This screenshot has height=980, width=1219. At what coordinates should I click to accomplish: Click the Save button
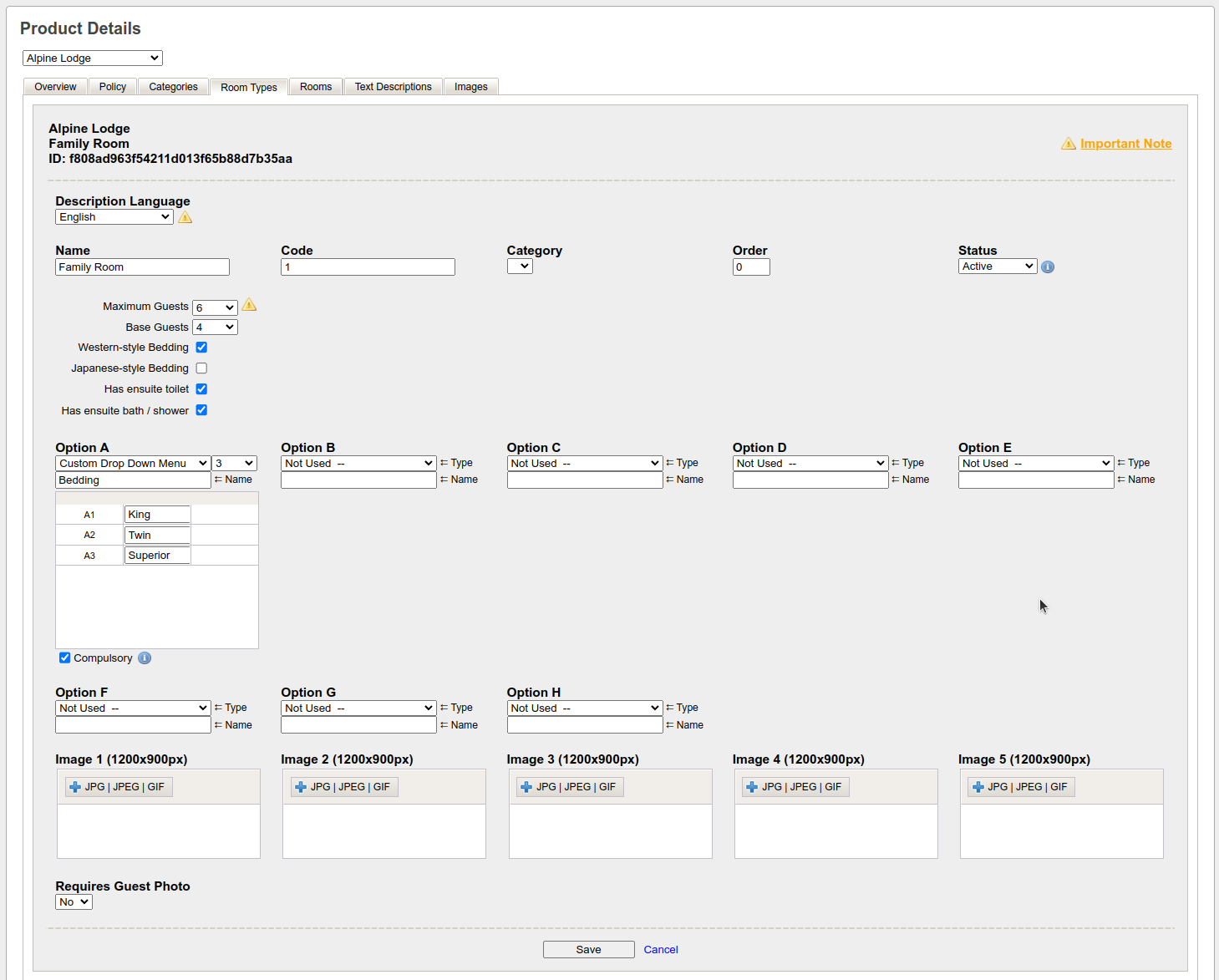coord(588,950)
